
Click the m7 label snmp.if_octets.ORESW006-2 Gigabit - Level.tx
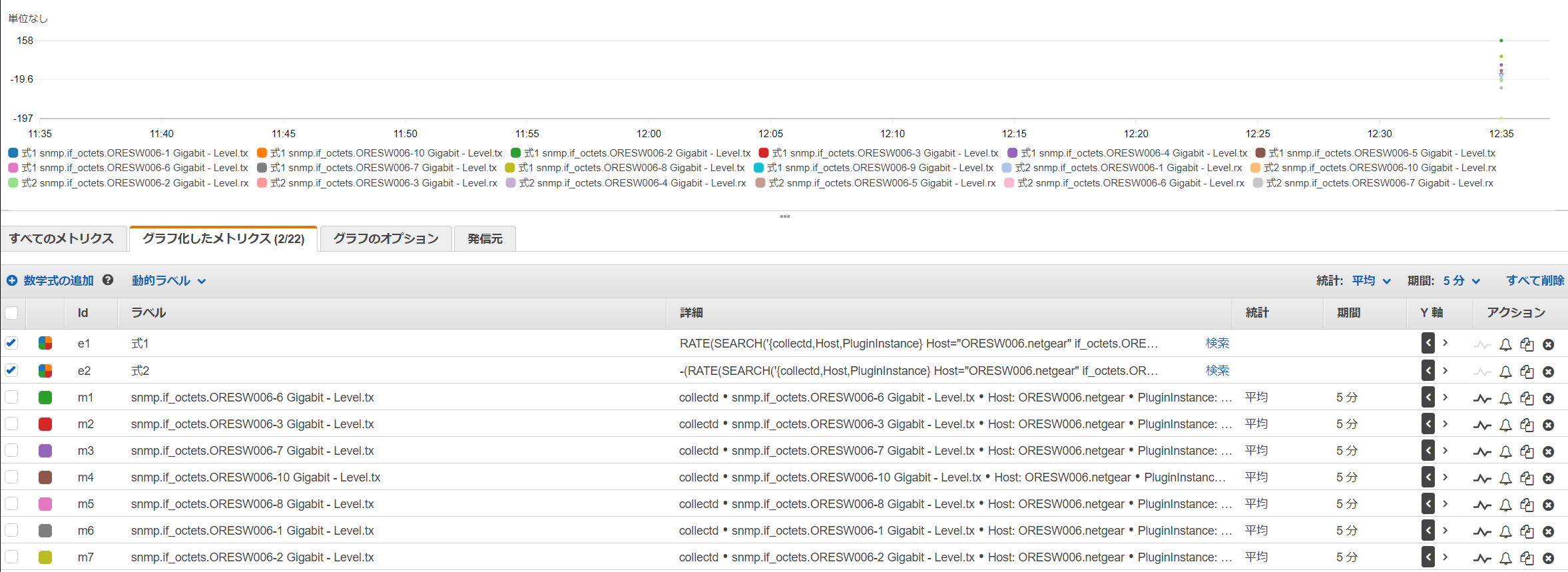click(252, 557)
